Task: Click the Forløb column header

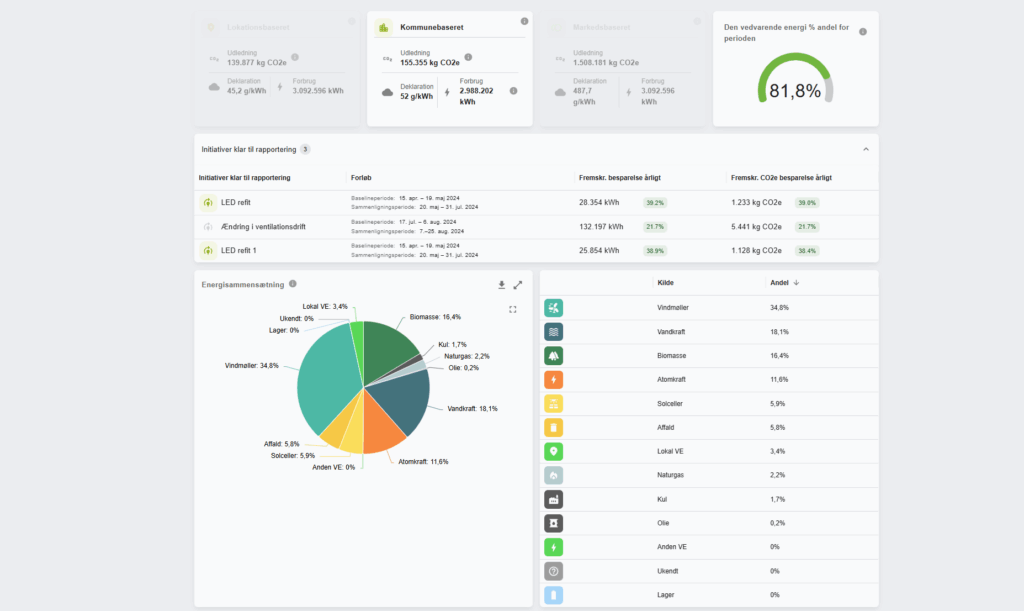Action: tap(361, 178)
